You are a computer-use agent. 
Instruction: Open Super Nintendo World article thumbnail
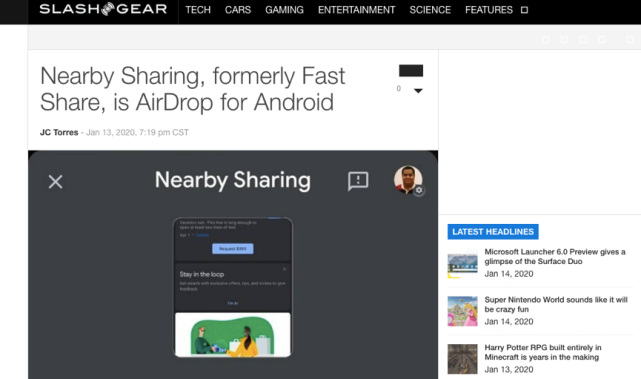[x=462, y=311]
